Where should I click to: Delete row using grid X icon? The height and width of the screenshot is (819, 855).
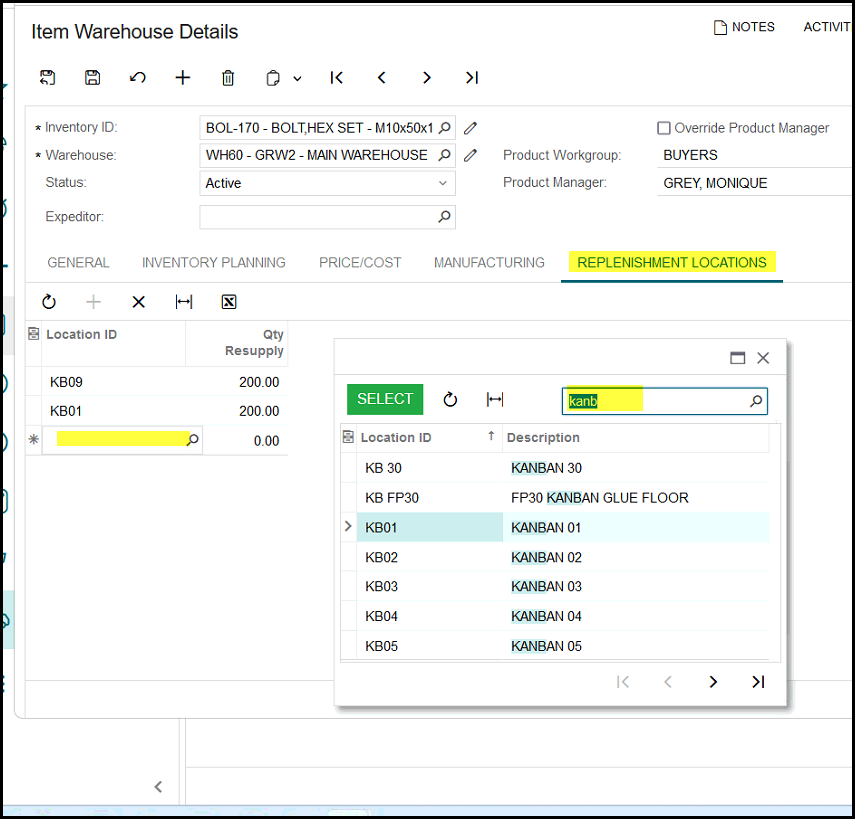139,302
